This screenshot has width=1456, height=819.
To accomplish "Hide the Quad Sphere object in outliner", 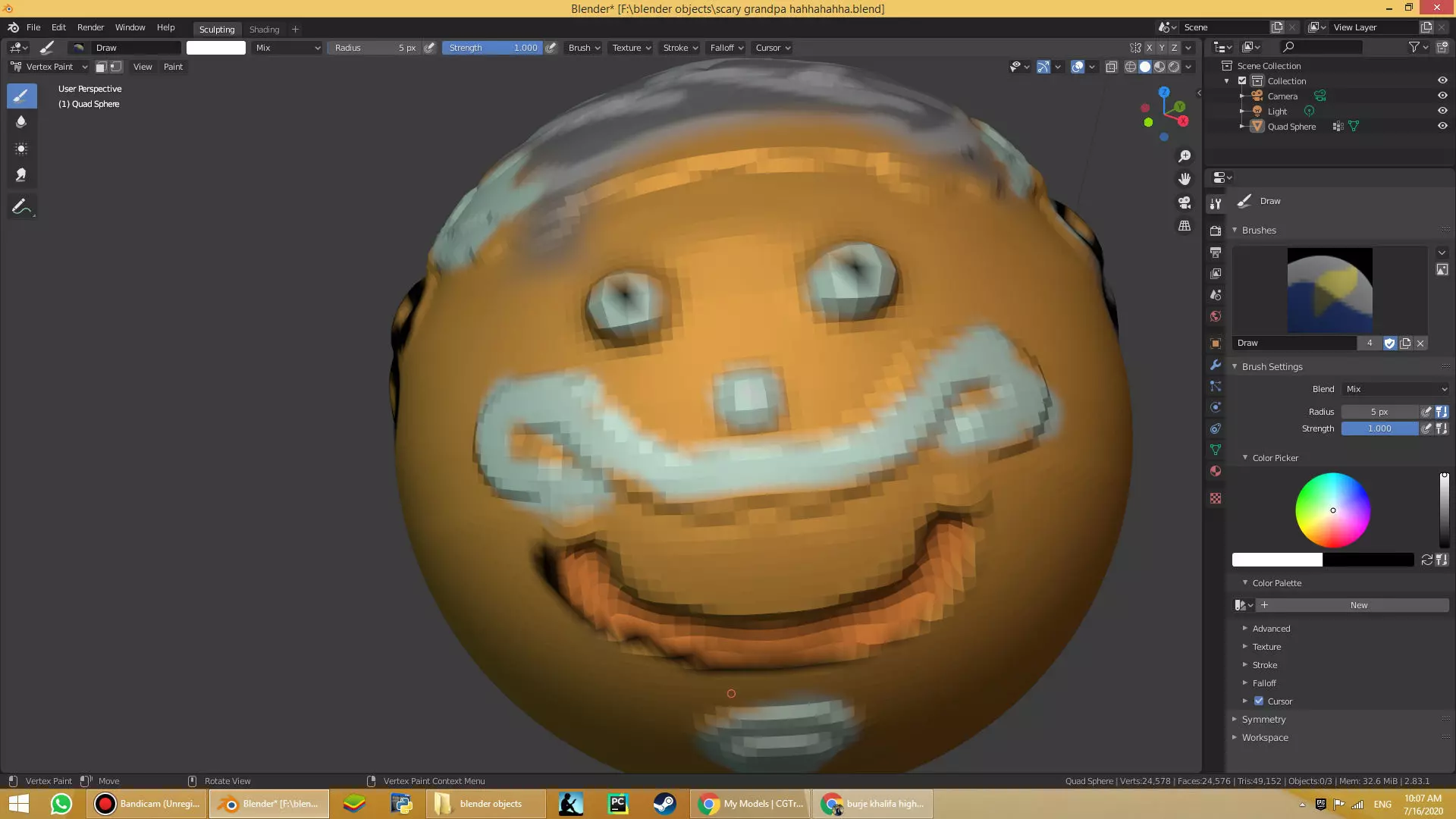I will coord(1442,127).
